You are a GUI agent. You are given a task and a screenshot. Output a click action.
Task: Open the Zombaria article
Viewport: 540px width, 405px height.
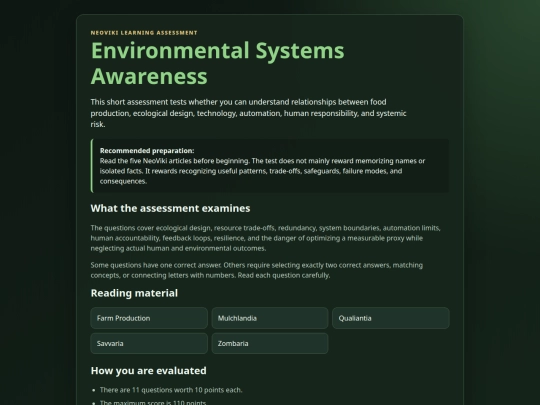tap(270, 343)
